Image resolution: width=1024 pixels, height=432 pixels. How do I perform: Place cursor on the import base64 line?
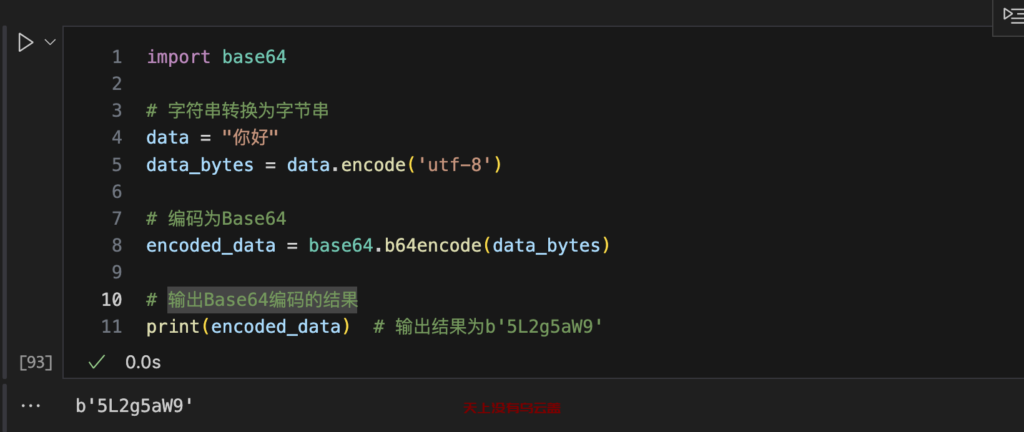point(216,57)
